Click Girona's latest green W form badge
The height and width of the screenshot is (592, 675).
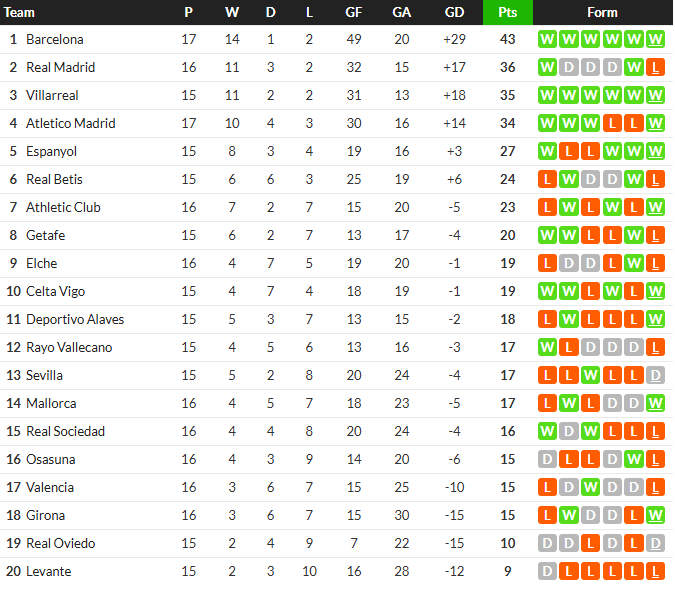tap(655, 515)
